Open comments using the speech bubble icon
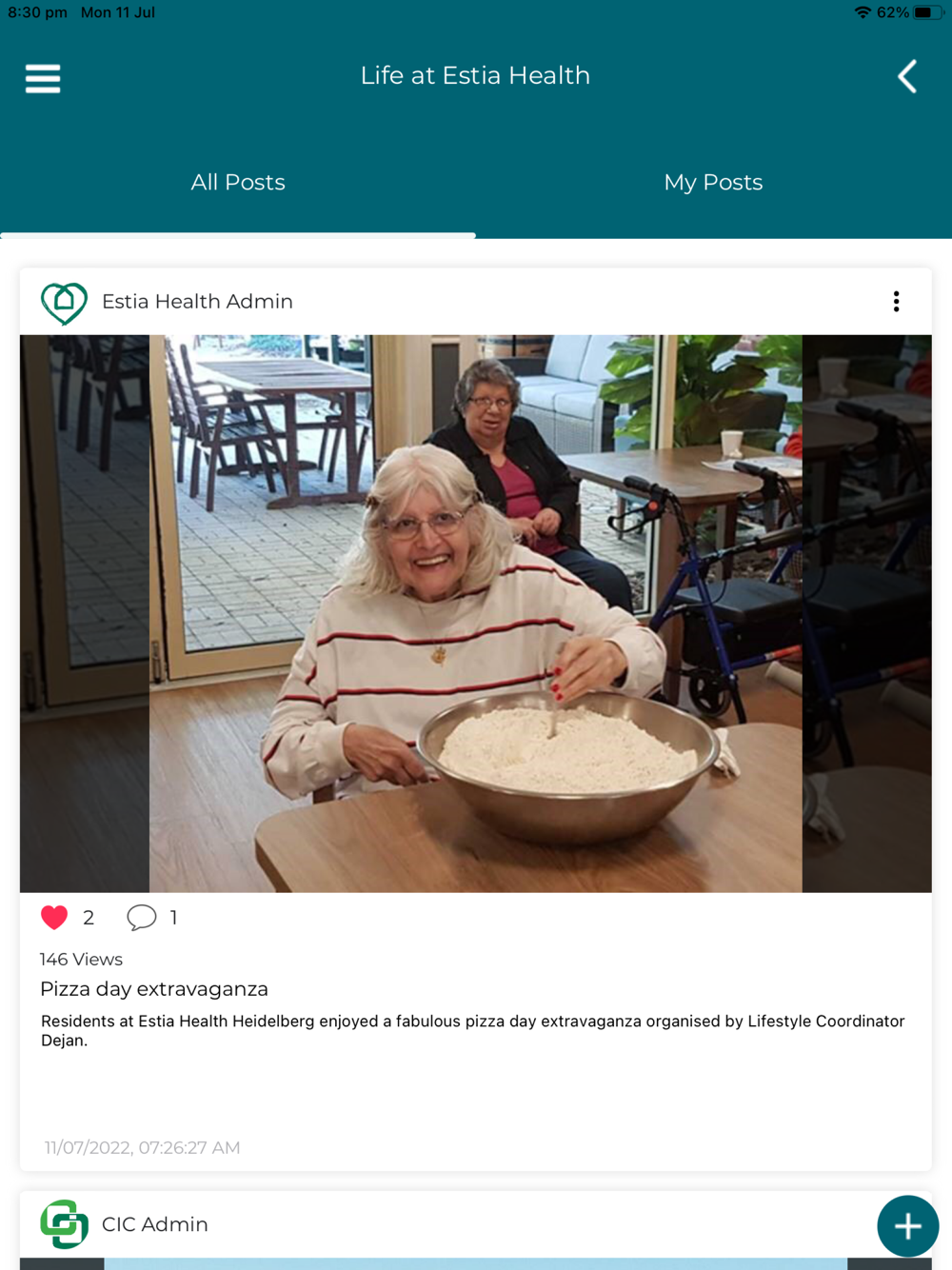The height and width of the screenshot is (1270, 952). [141, 917]
